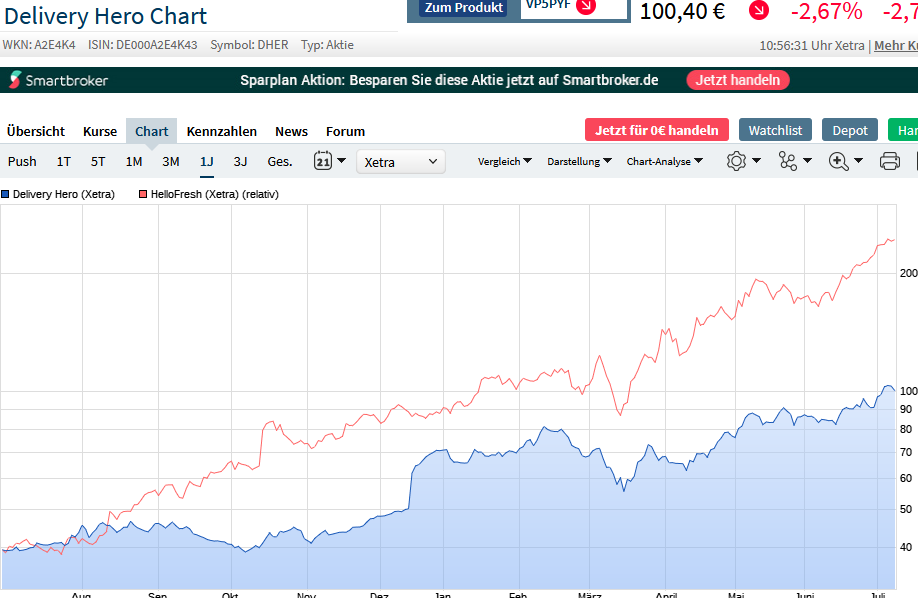
Task: Click the red arrow icon by VP5PYF
Action: 585,6
